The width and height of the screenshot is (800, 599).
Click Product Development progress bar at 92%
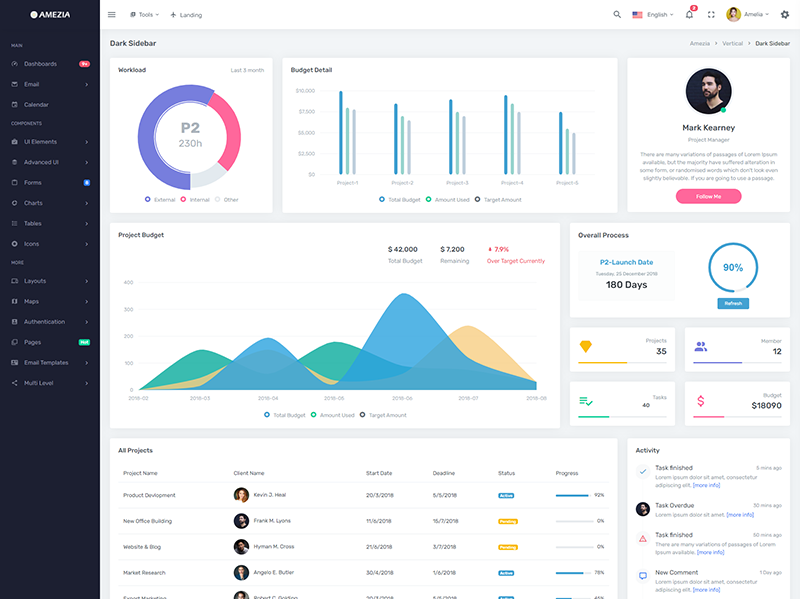click(x=572, y=495)
